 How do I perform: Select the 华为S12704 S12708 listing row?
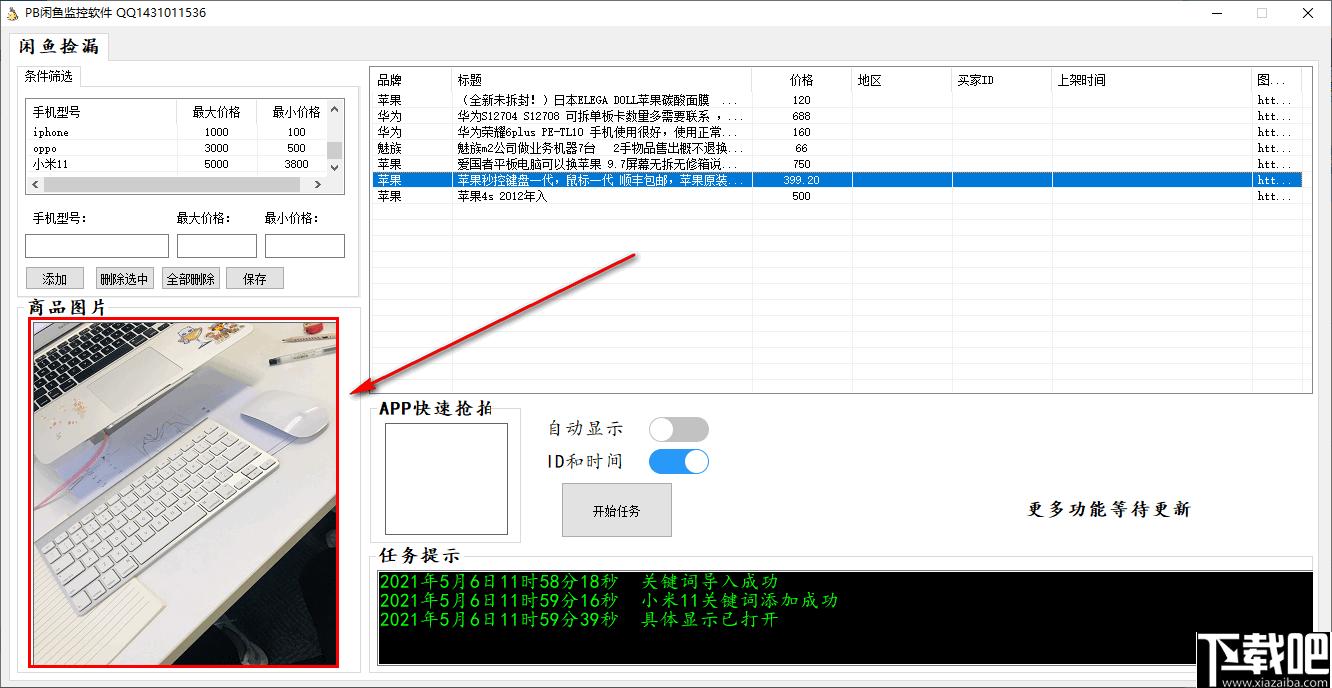[x=836, y=116]
